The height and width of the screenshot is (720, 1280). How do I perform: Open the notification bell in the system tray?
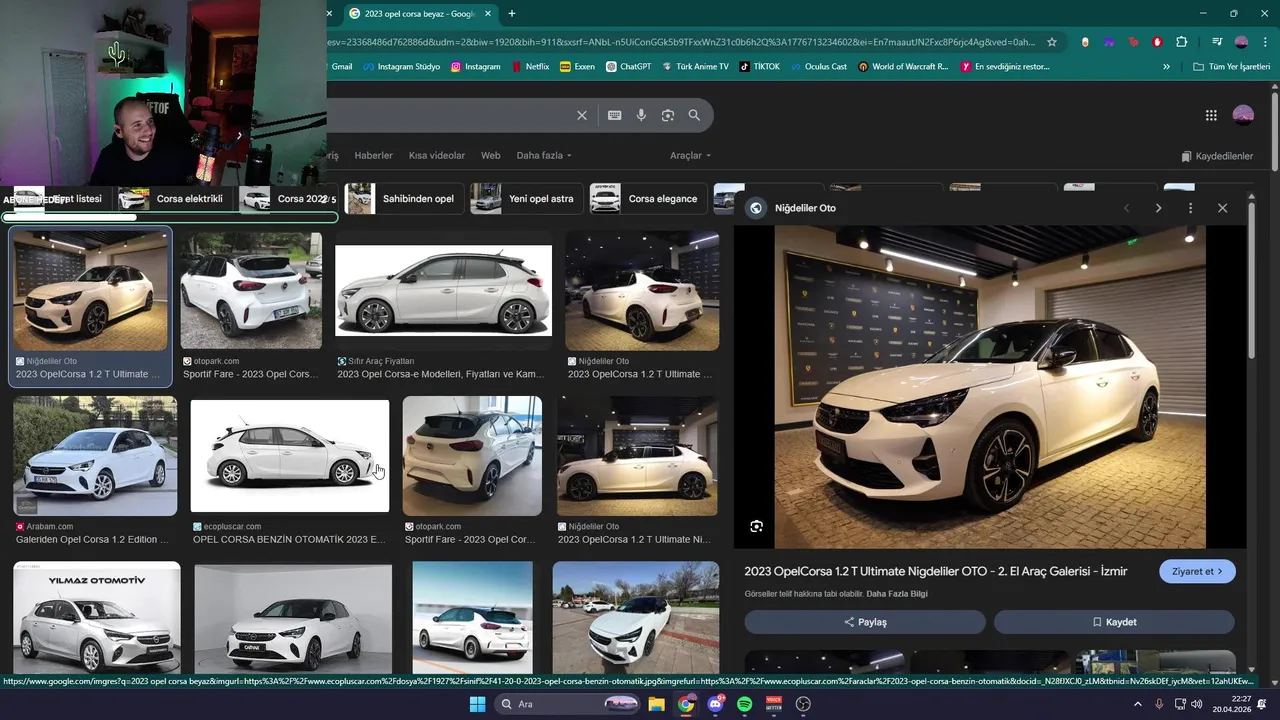[1262, 704]
